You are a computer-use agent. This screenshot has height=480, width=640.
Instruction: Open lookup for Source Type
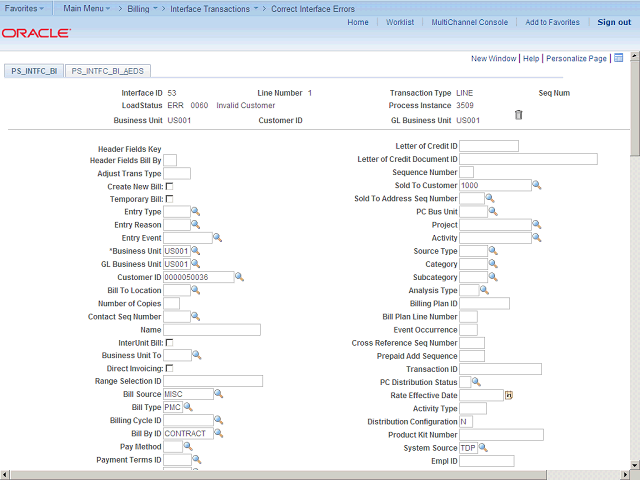pos(493,251)
